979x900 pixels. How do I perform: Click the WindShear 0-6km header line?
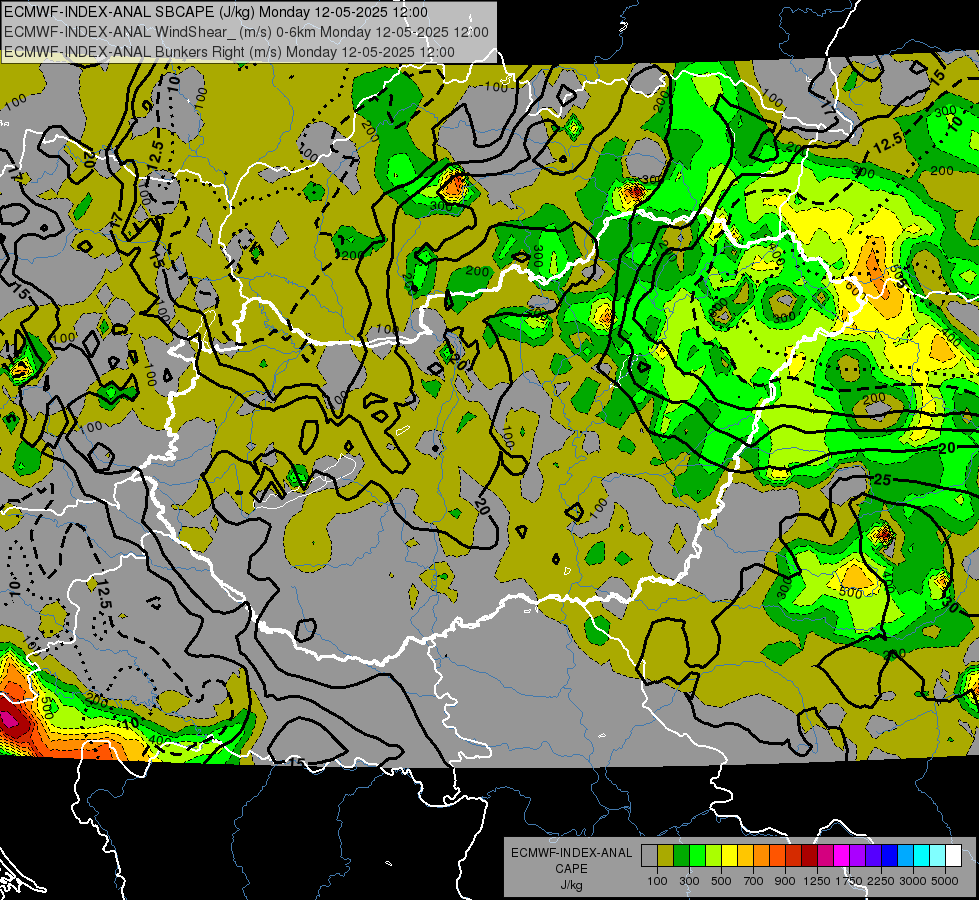coord(246,32)
